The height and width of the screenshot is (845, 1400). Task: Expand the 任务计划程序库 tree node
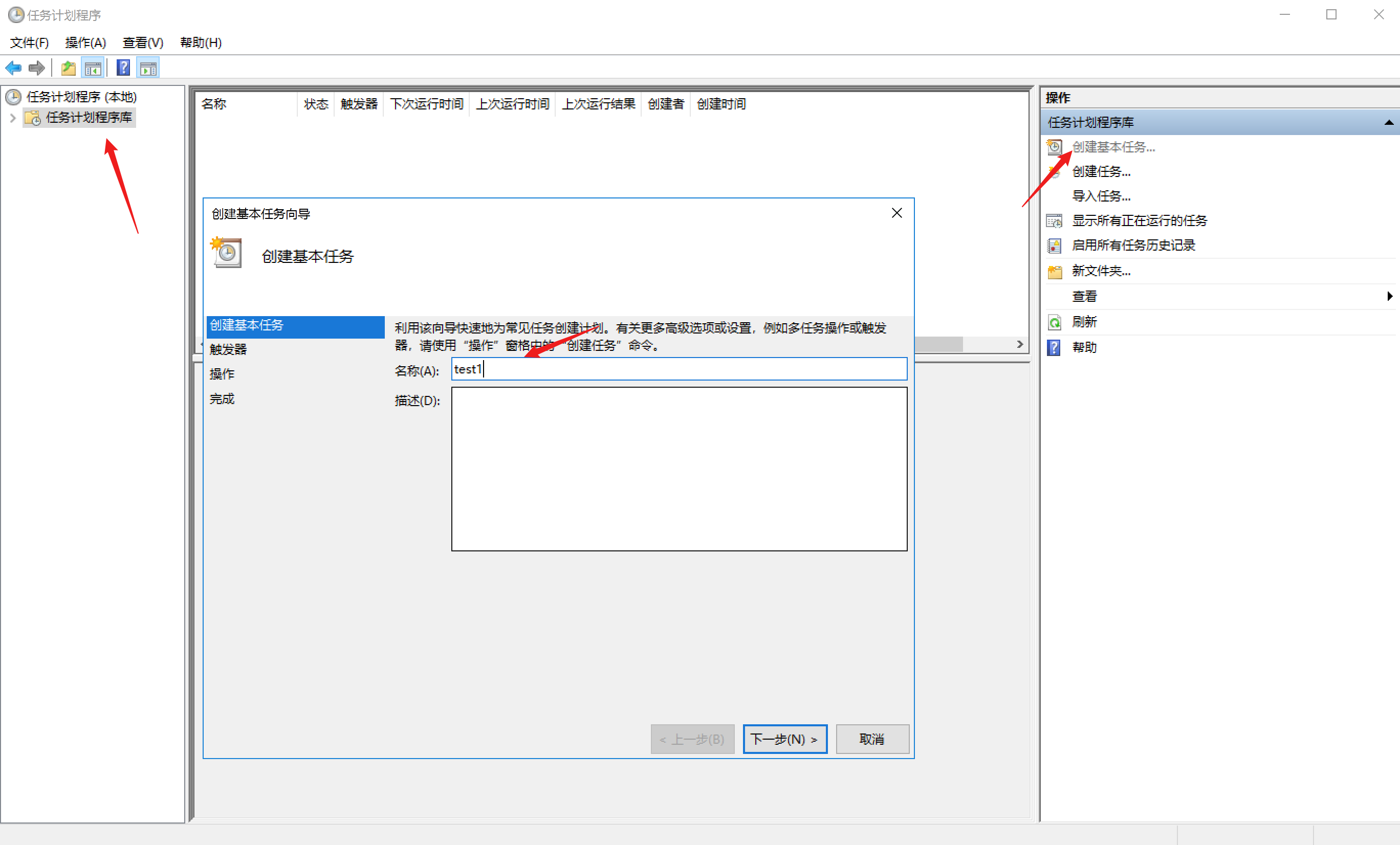tap(12, 118)
